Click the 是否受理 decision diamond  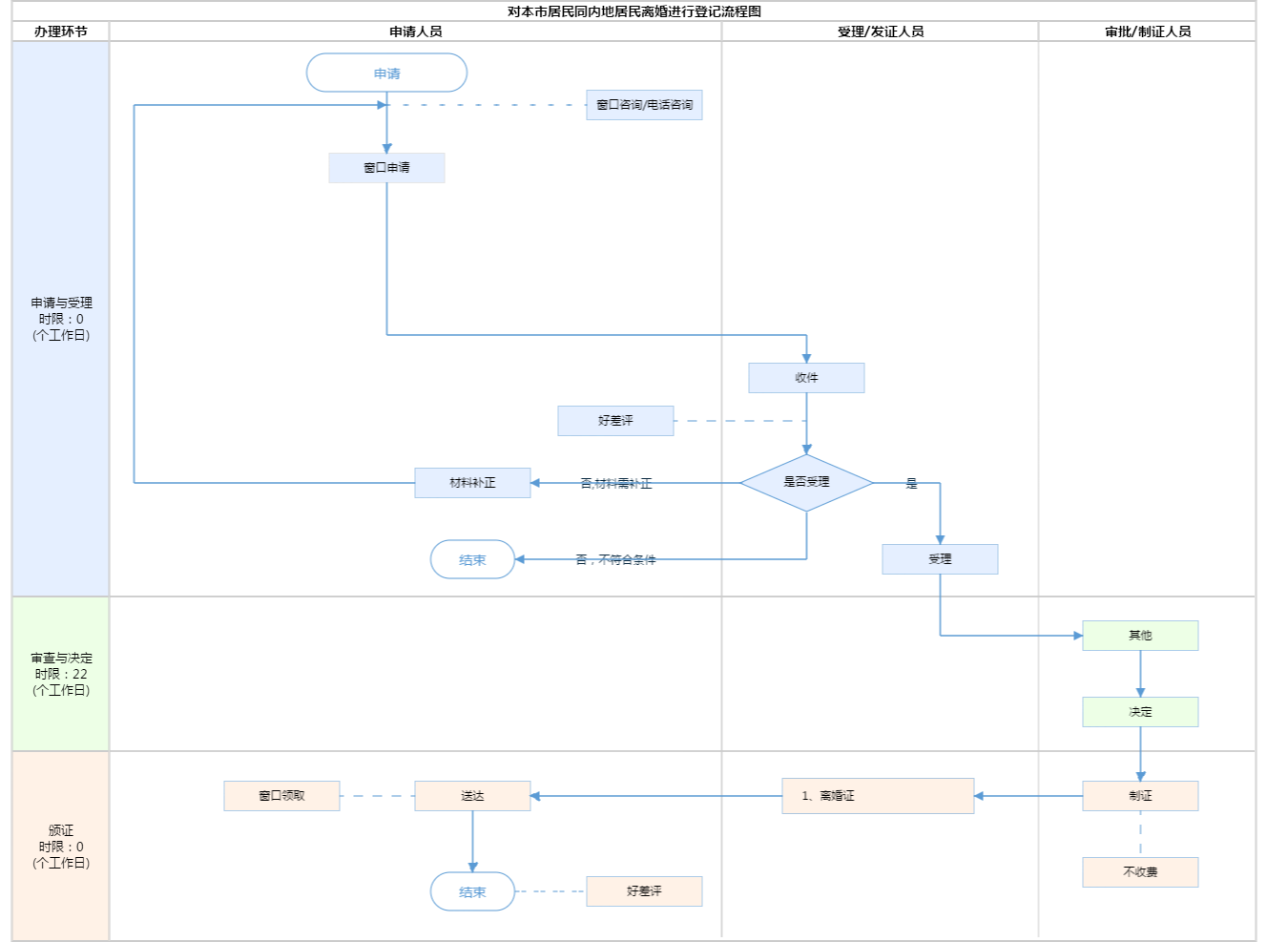click(x=806, y=482)
